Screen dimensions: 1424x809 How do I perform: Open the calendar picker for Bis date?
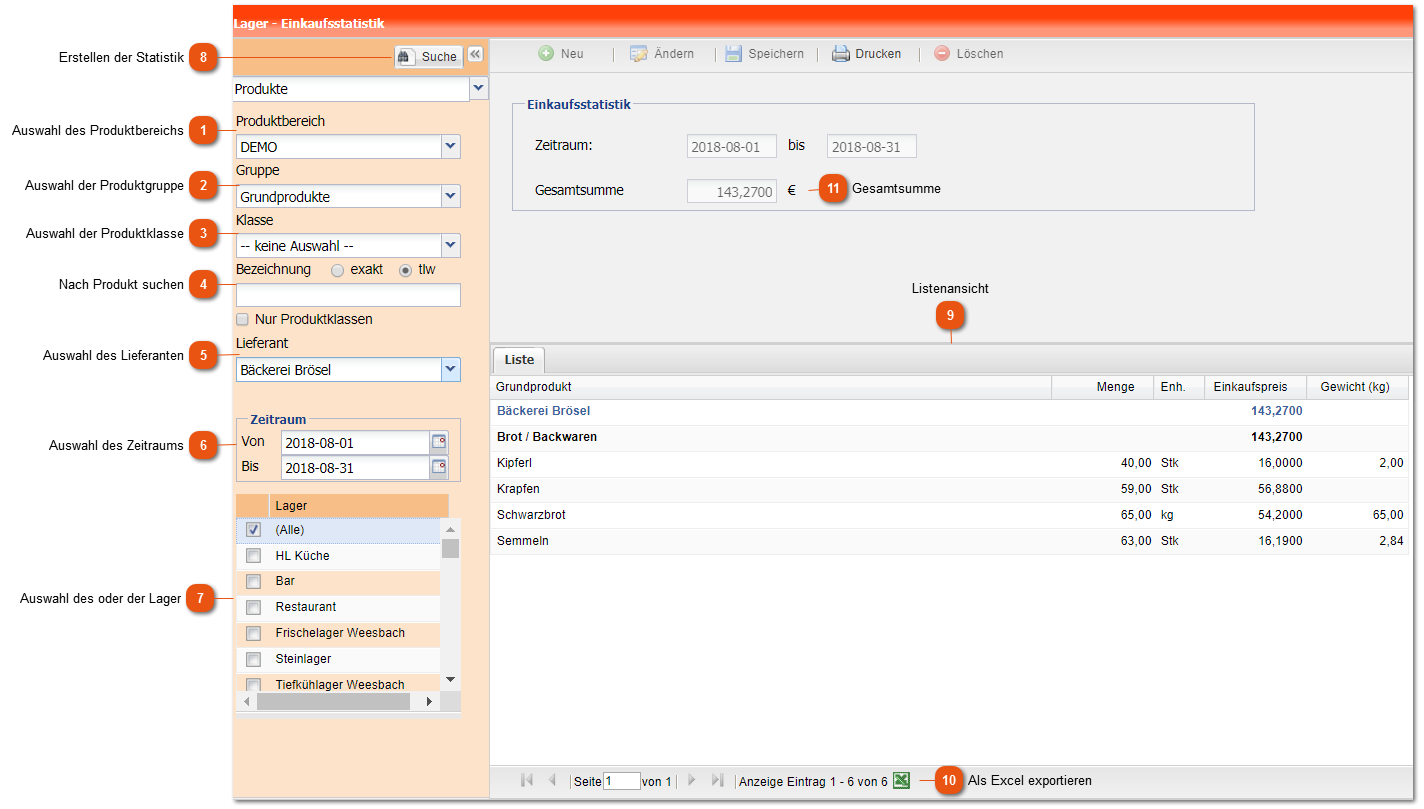[x=439, y=467]
